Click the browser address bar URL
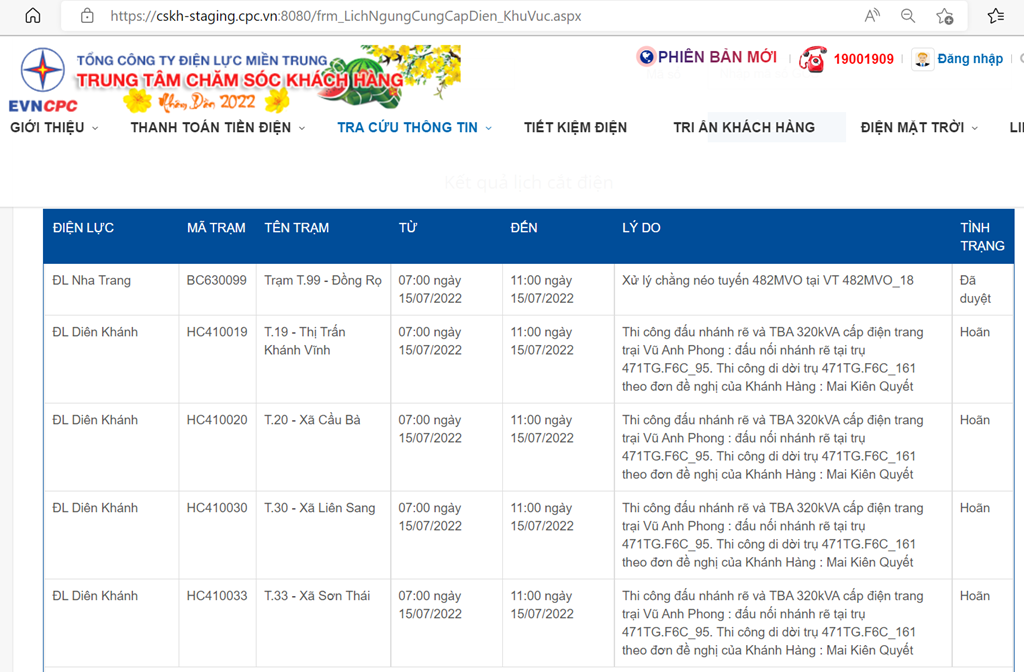Viewport: 1024px width, 672px height. (345, 16)
